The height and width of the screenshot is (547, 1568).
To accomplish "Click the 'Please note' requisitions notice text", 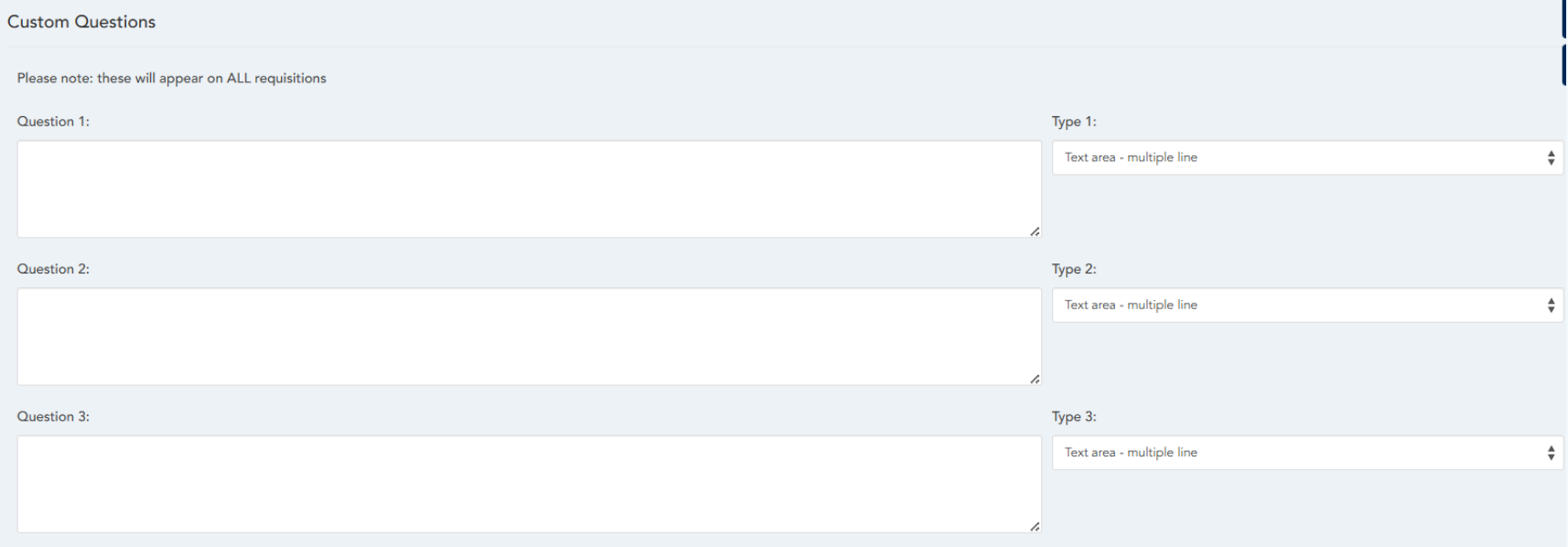I will click(x=171, y=79).
